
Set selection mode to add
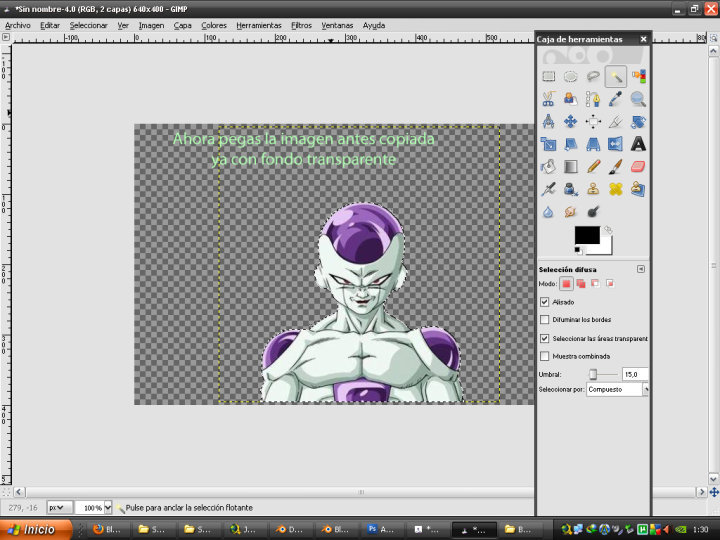(x=581, y=284)
